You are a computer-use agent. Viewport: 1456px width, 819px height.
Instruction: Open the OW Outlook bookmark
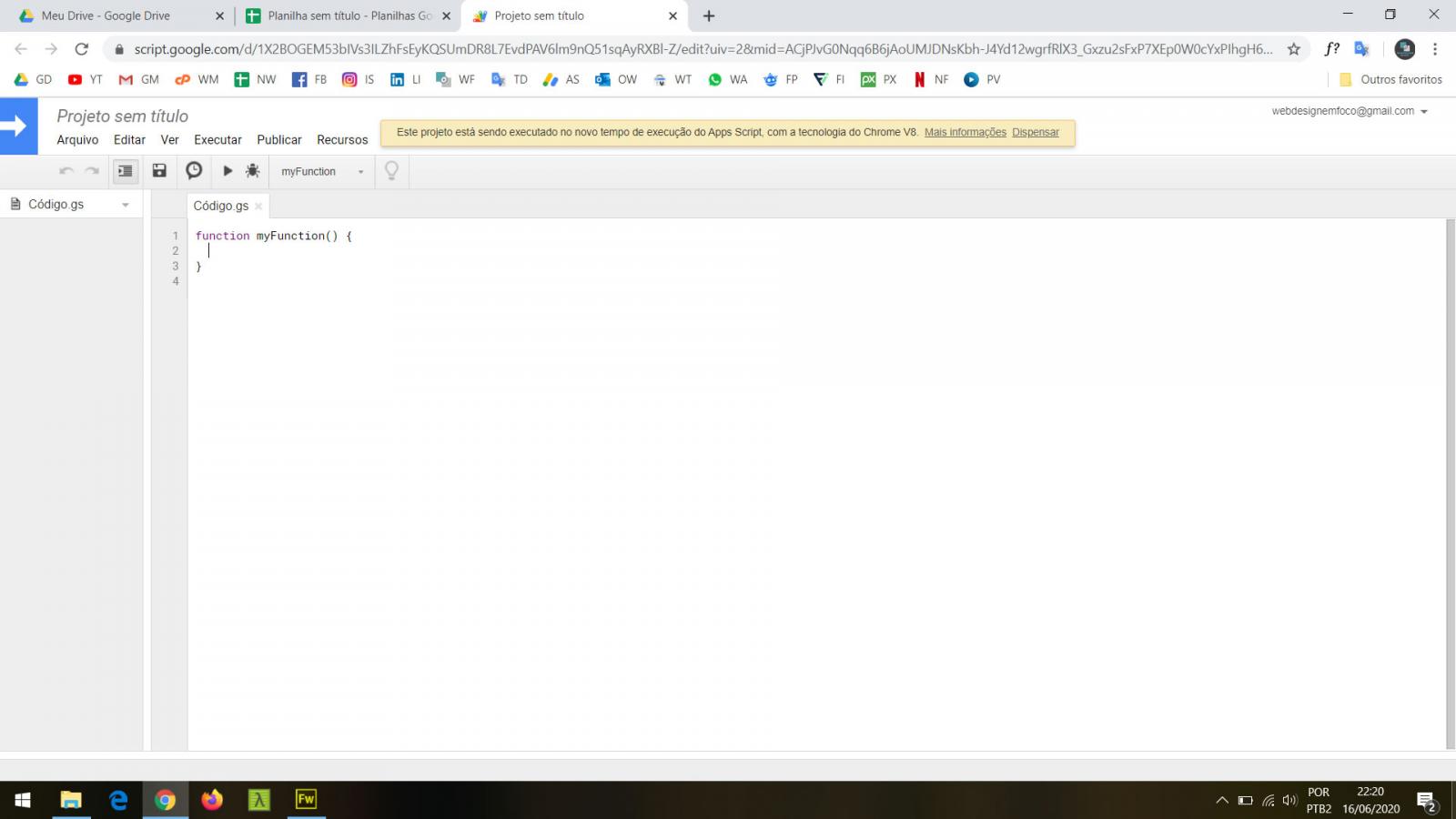pyautogui.click(x=616, y=79)
